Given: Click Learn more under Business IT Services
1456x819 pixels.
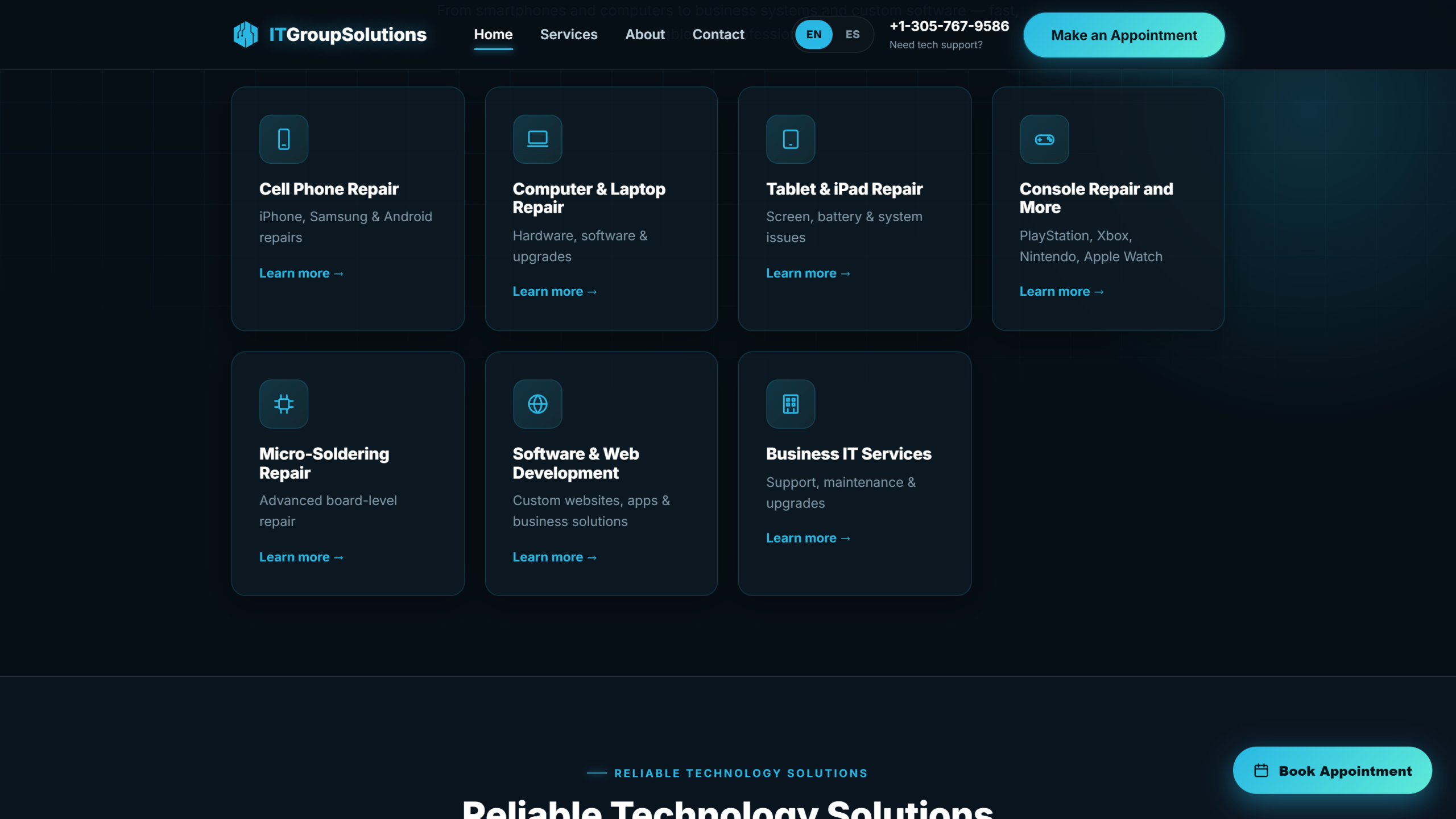Looking at the screenshot, I should (808, 538).
